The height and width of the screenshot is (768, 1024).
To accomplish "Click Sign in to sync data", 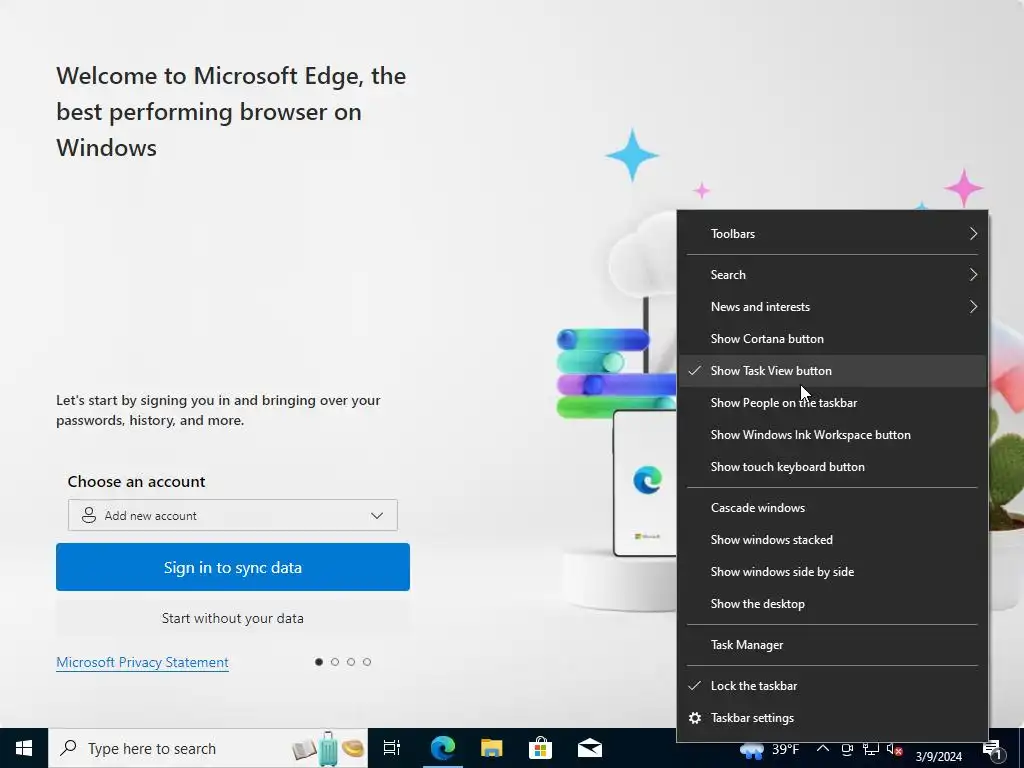I will click(232, 567).
